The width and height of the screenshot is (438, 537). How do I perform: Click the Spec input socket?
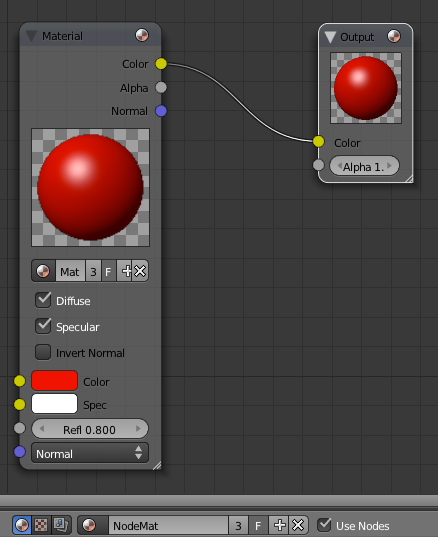(20, 404)
